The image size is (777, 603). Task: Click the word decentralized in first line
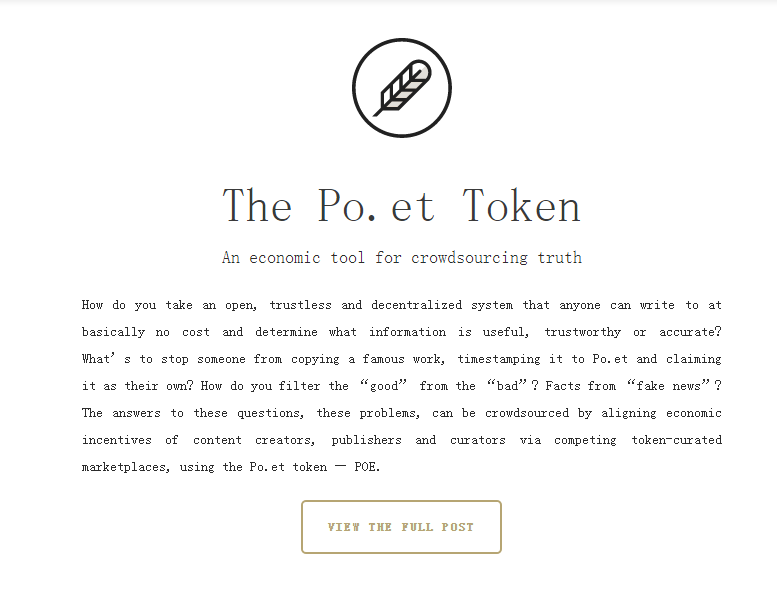[416, 305]
